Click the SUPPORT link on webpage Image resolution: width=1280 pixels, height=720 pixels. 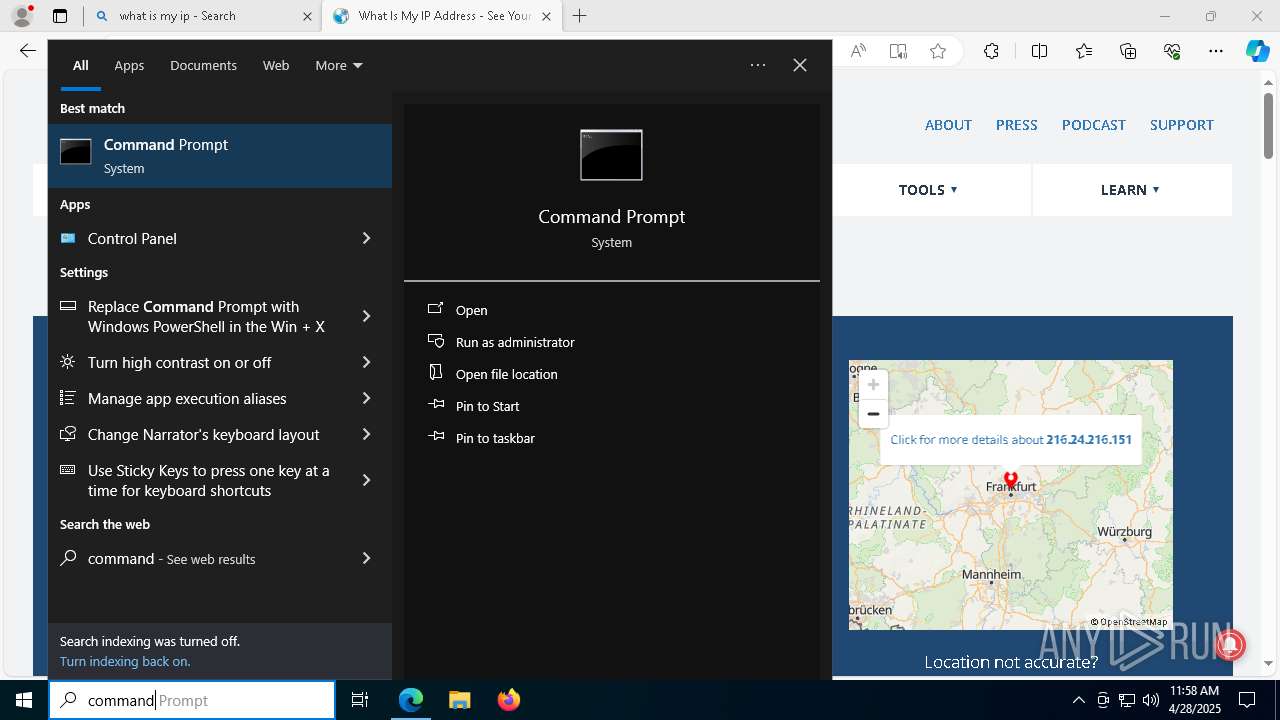(x=1181, y=125)
